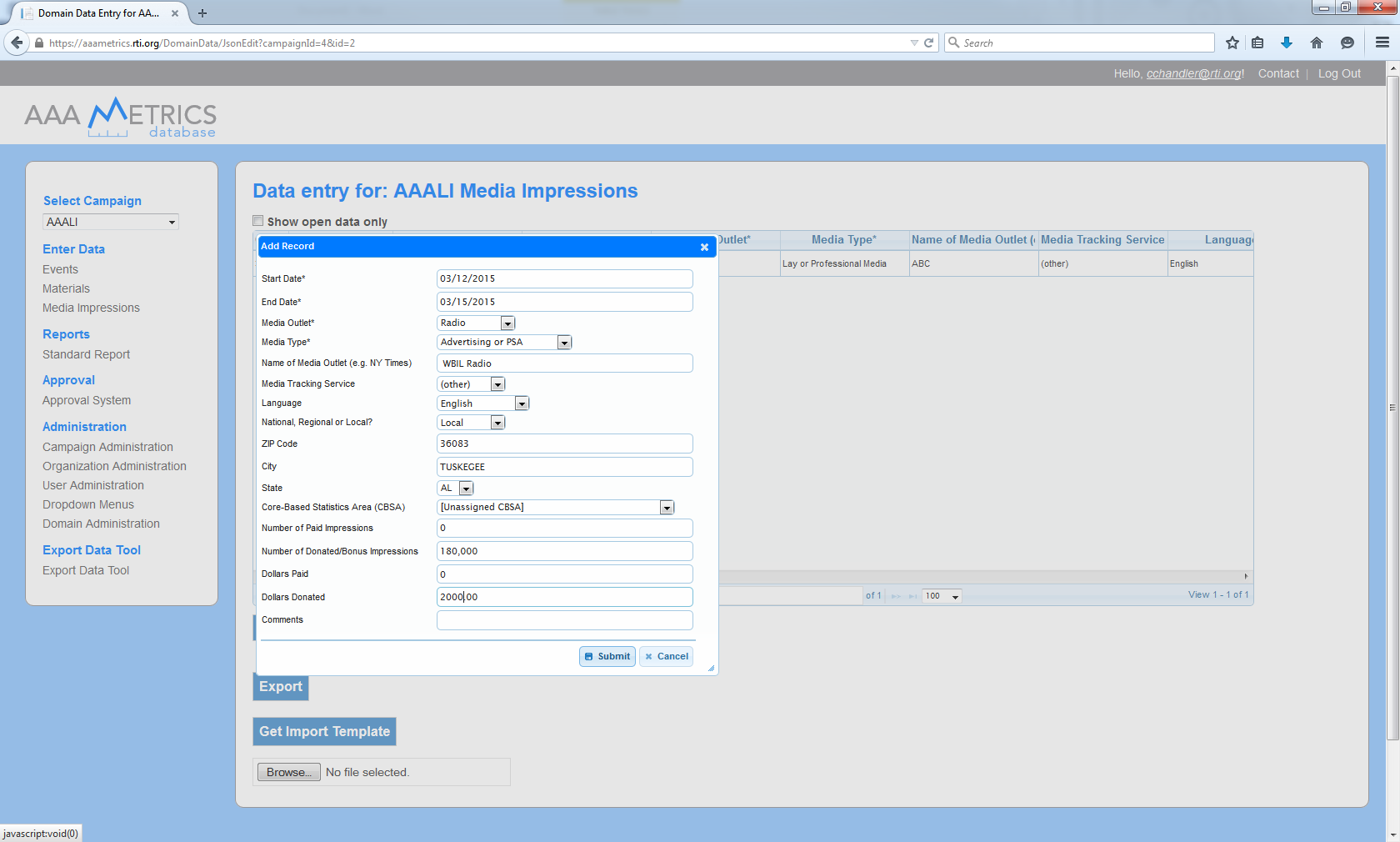Image resolution: width=1400 pixels, height=842 pixels.
Task: Open the chat speech bubble icon
Action: click(x=1347, y=43)
